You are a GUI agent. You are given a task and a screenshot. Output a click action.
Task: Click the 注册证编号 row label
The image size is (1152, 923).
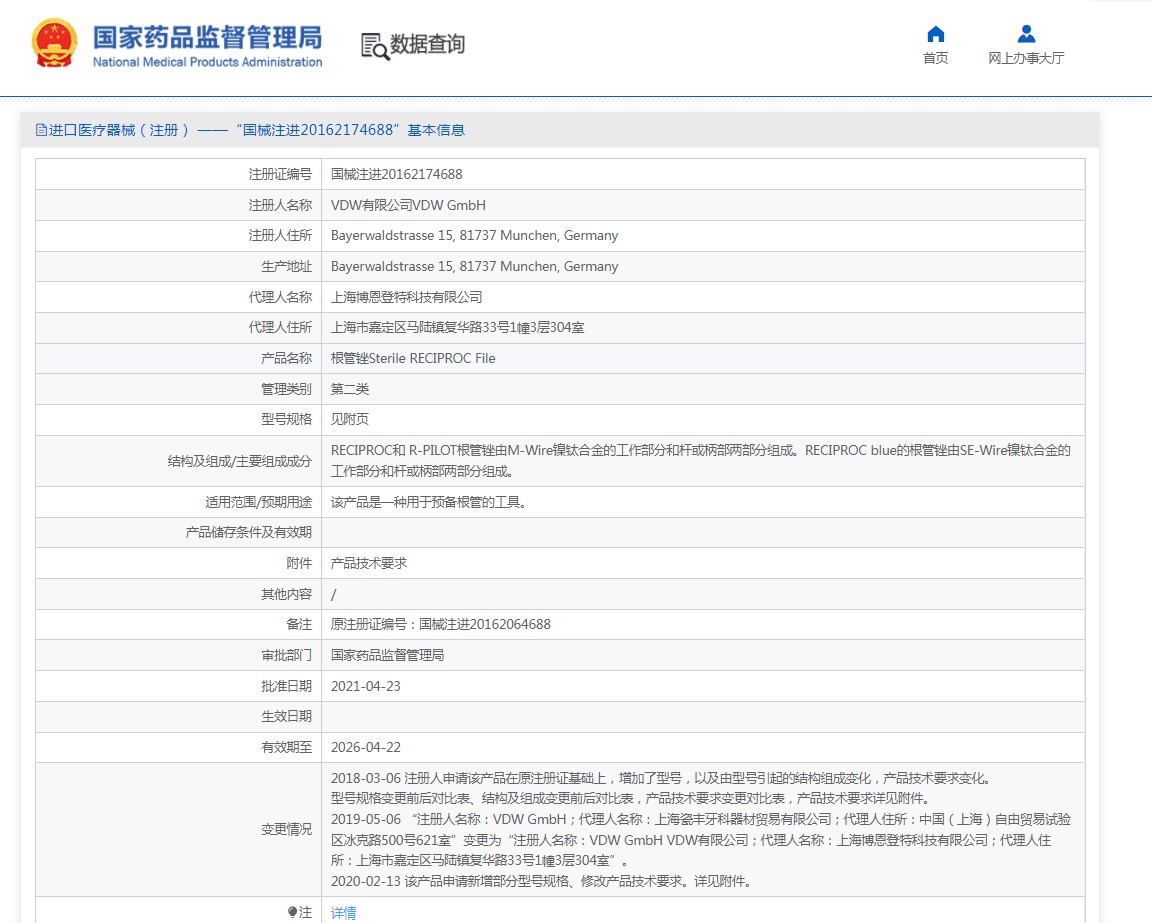click(280, 174)
